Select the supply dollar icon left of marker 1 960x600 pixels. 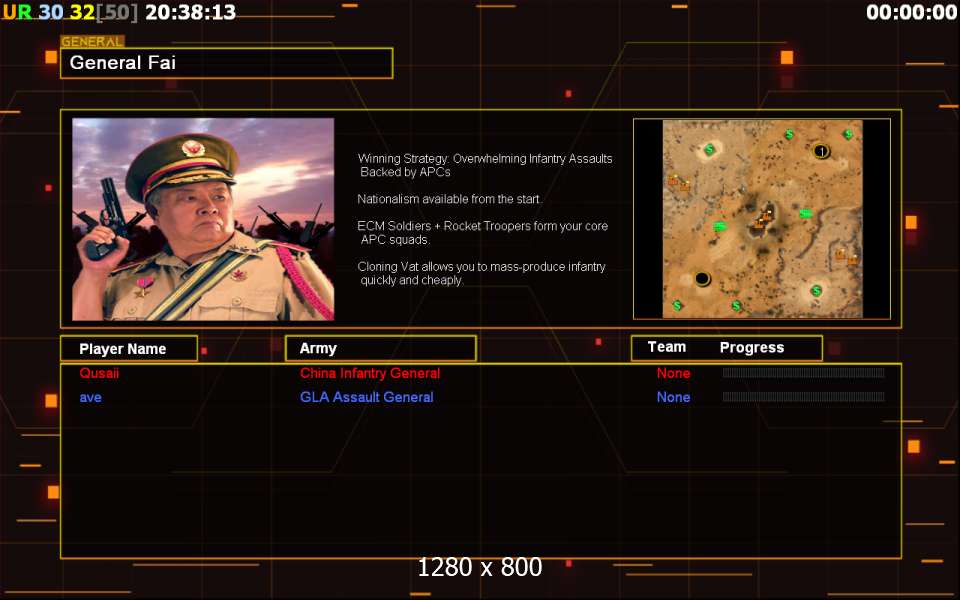click(x=790, y=134)
